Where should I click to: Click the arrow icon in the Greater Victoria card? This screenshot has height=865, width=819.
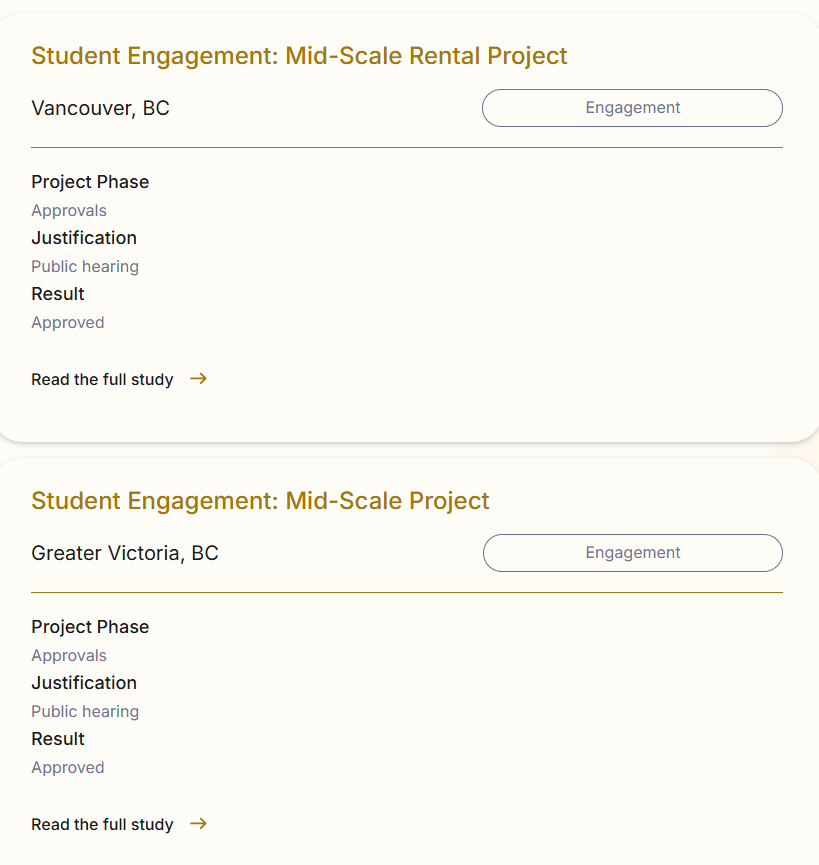pyautogui.click(x=198, y=824)
